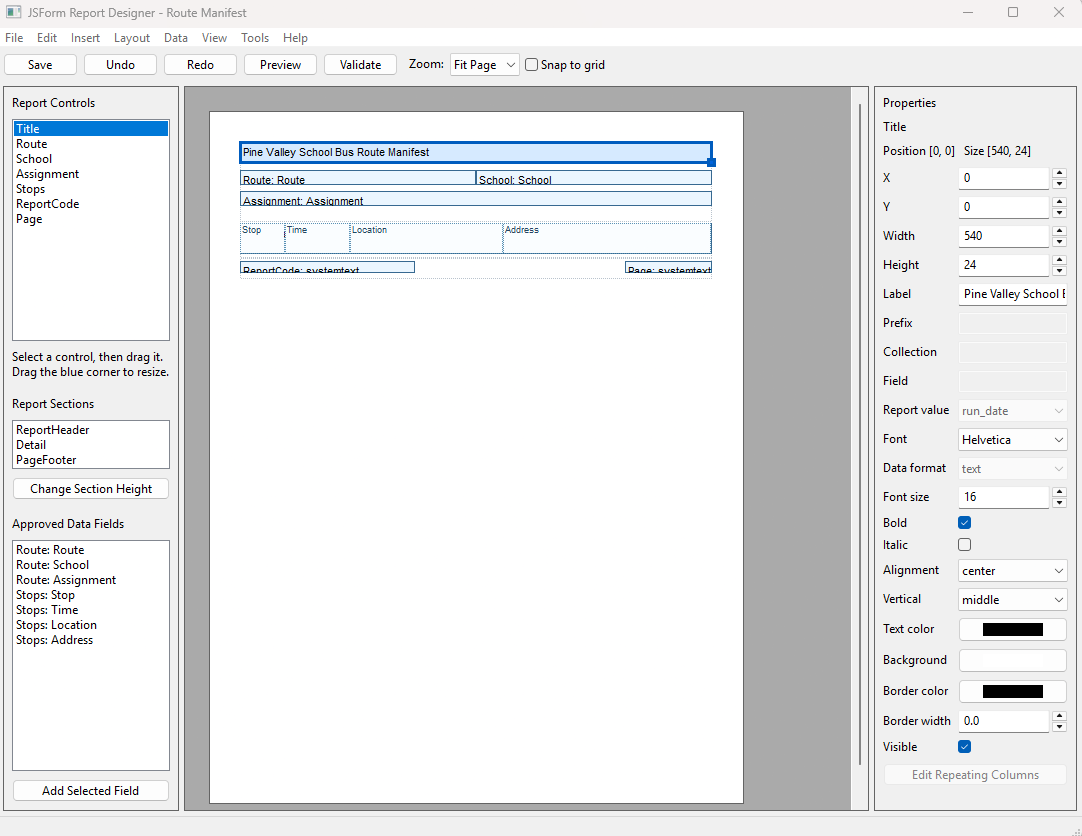Screen dimensions: 1082x836
Task: Open the Edit menu
Action: pos(47,38)
